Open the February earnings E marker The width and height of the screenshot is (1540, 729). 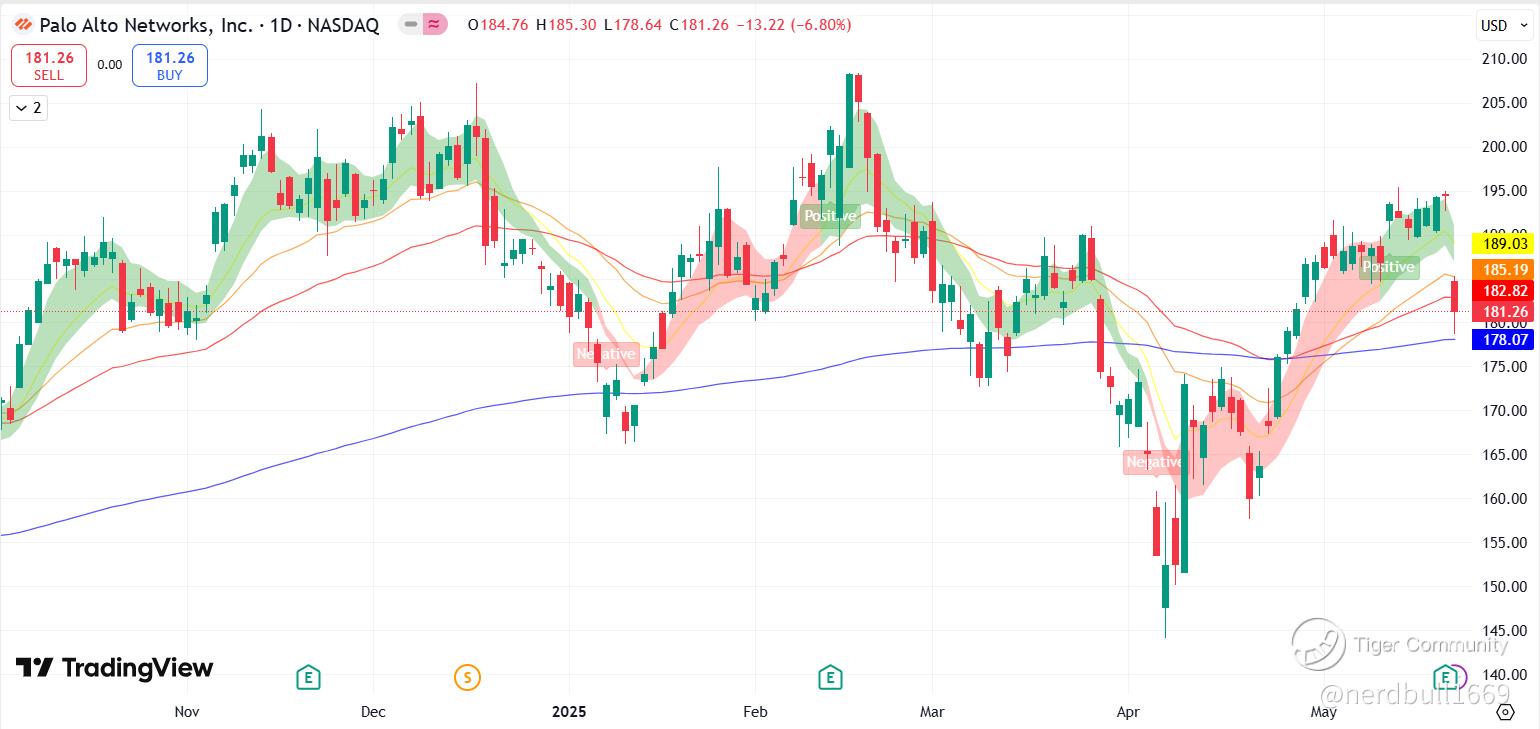[x=829, y=678]
